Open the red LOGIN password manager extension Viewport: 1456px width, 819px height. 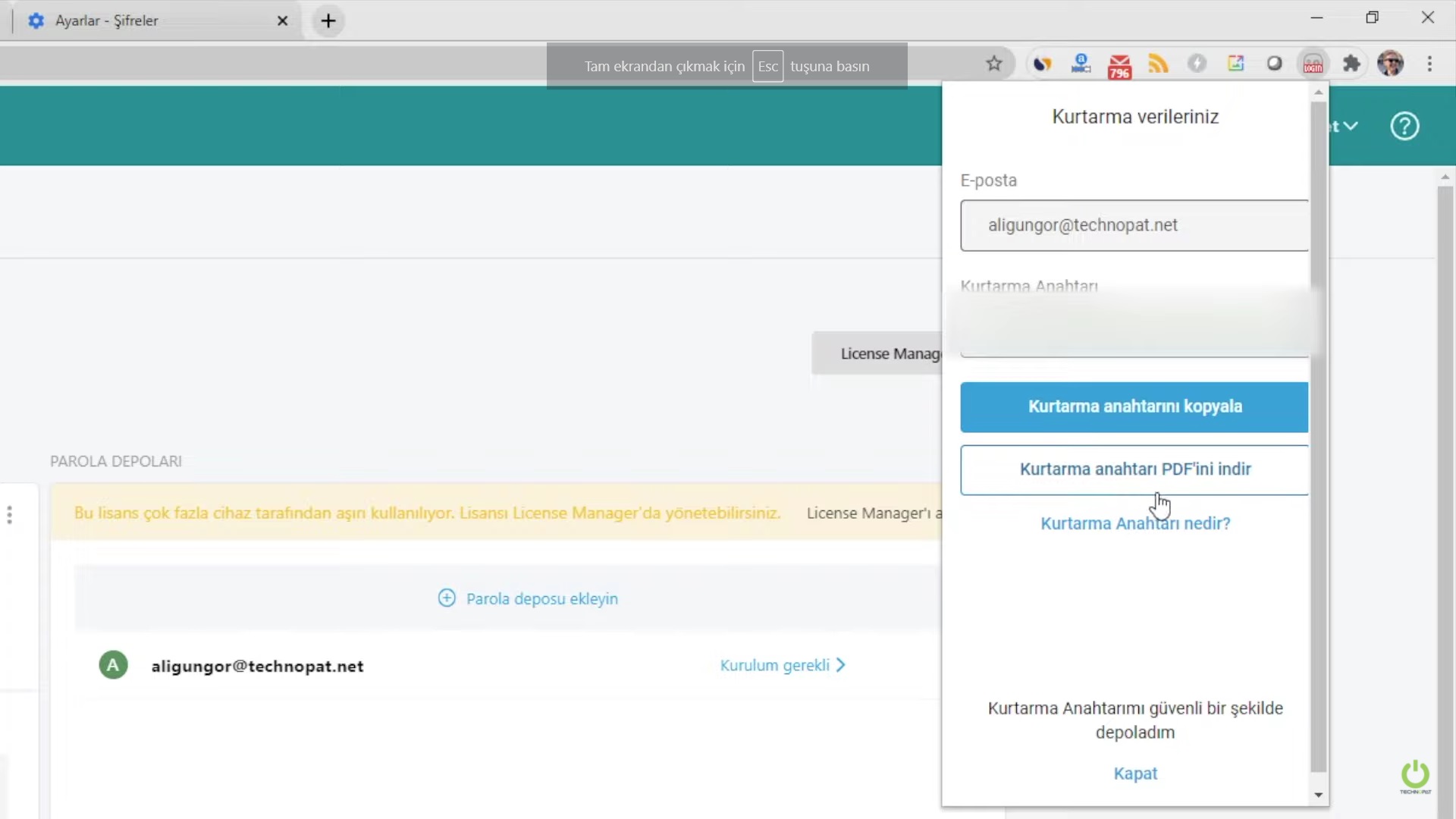point(1313,64)
